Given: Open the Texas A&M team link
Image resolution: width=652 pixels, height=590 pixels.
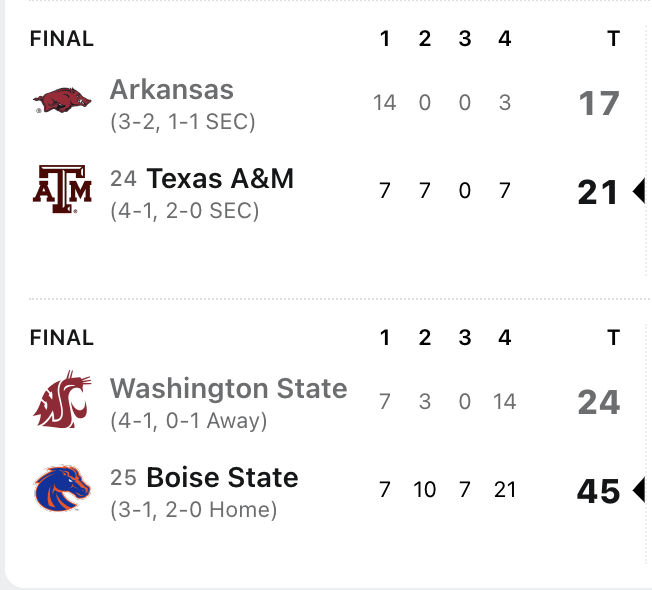Looking at the screenshot, I should [x=220, y=179].
